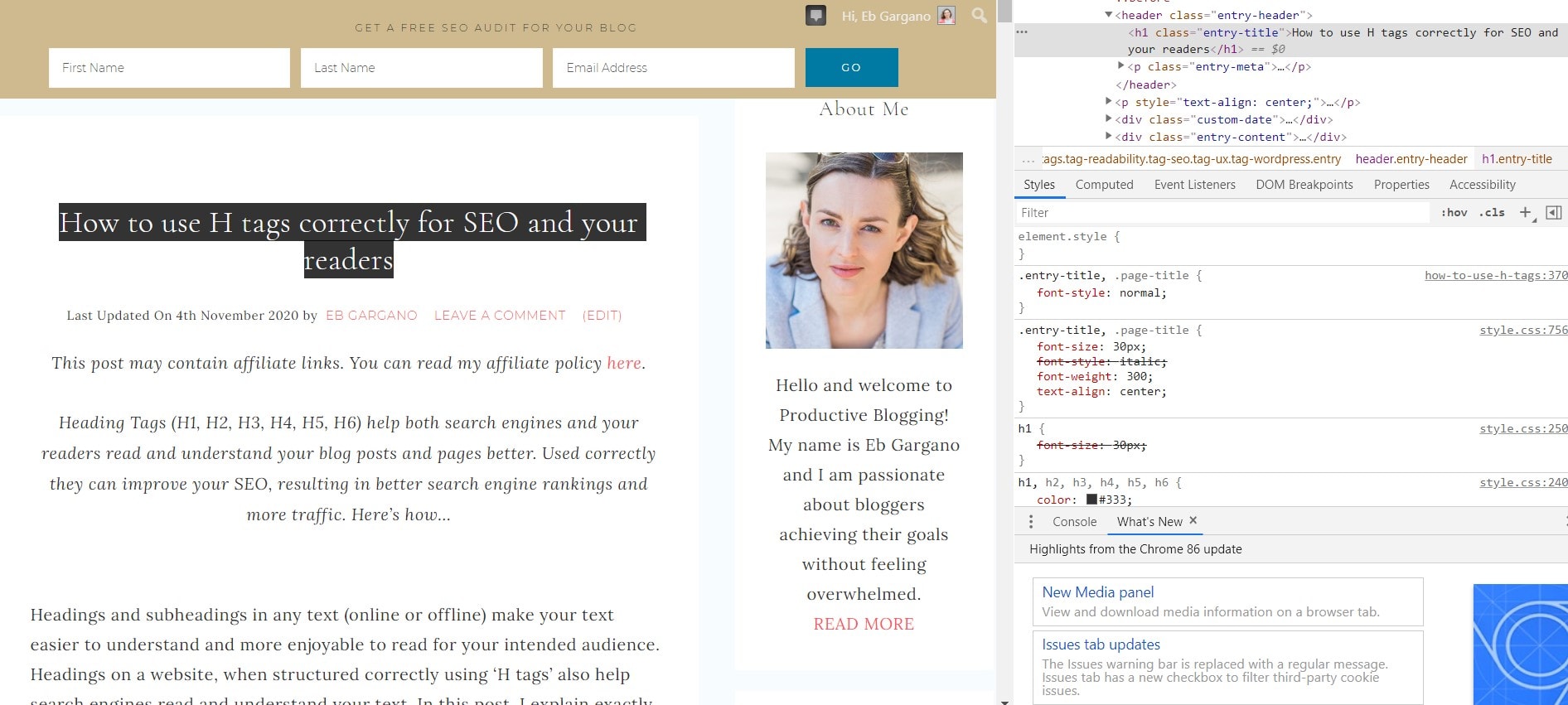Viewport: 1568px width, 705px height.
Task: Click the Eb Gargano avatar thumbnail
Action: click(x=946, y=16)
